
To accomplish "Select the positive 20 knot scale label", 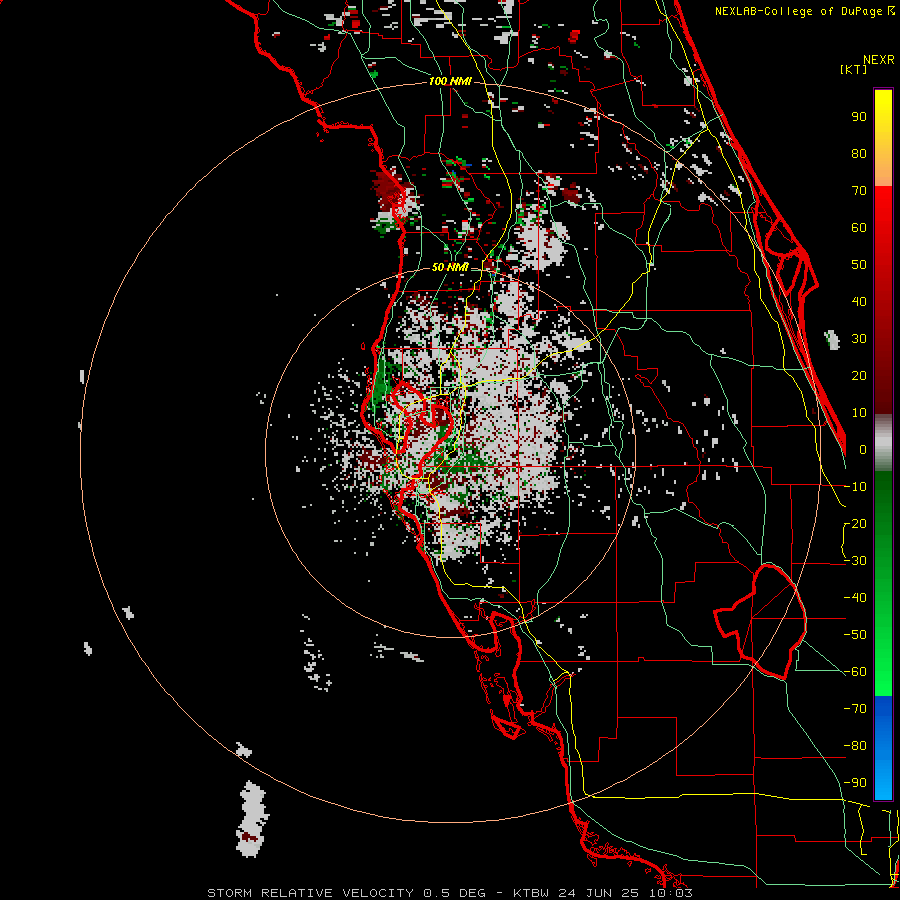I will tap(859, 376).
